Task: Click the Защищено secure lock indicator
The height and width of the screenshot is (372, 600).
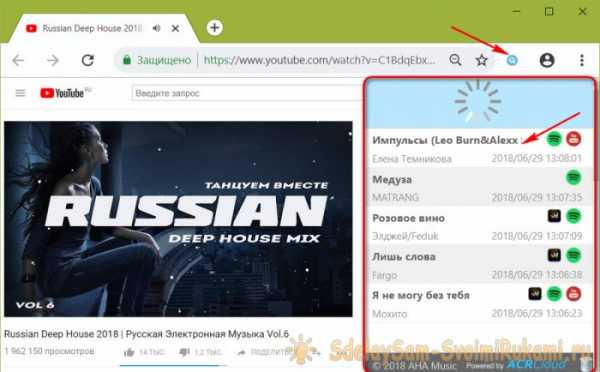Action: [157, 60]
